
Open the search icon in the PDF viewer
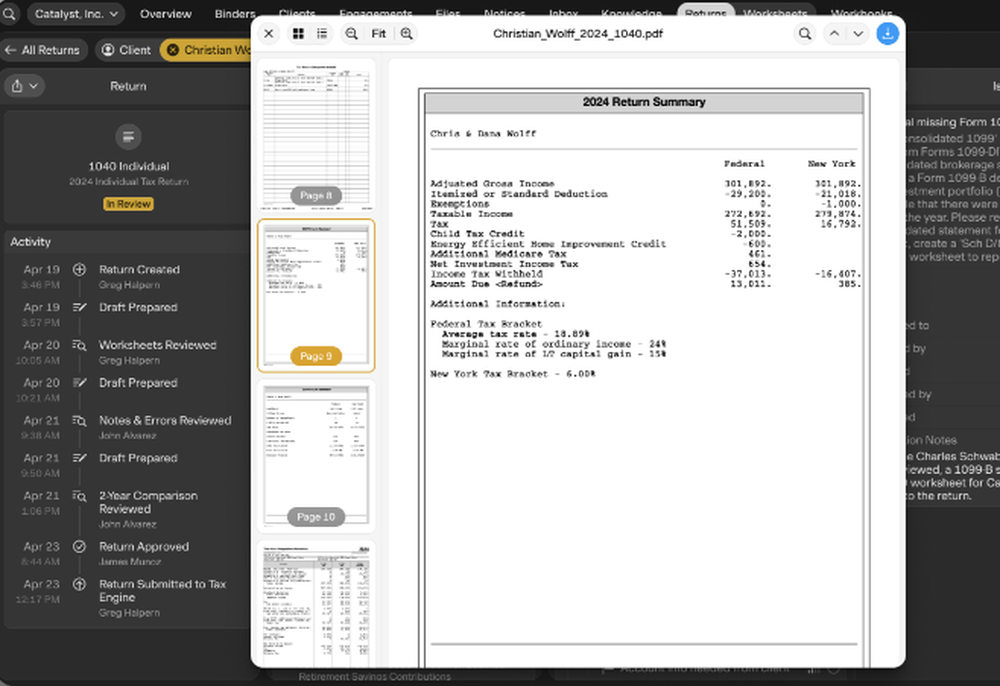(805, 33)
